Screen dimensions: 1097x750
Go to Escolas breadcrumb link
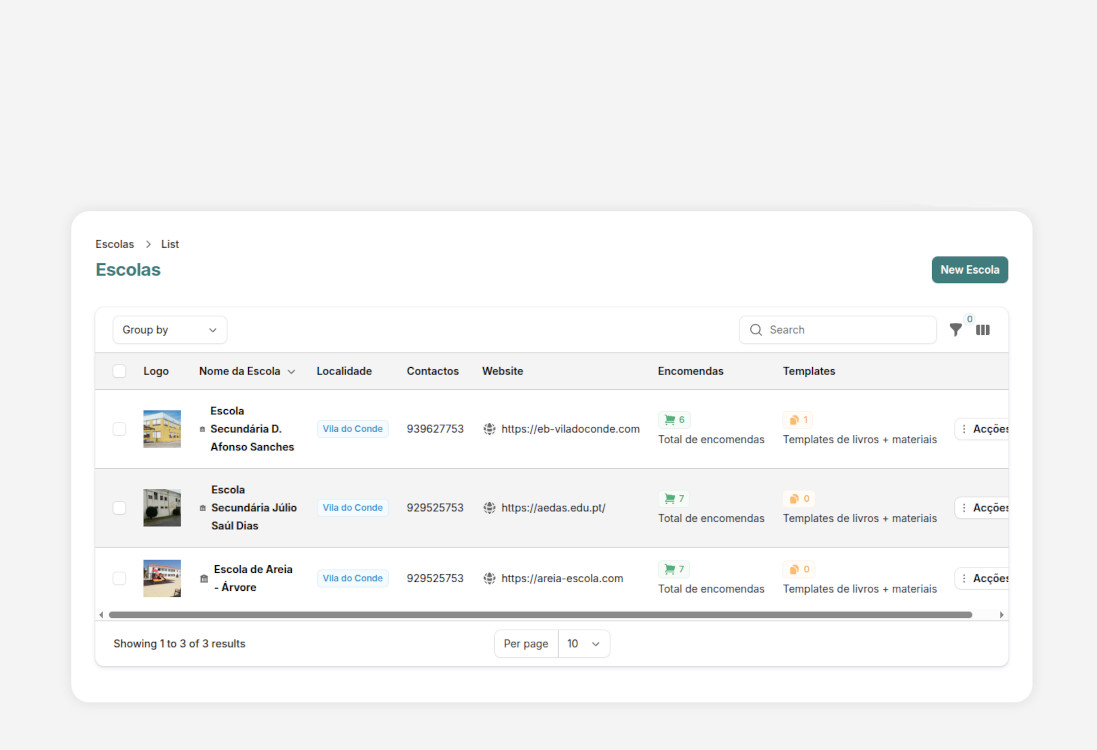[115, 244]
